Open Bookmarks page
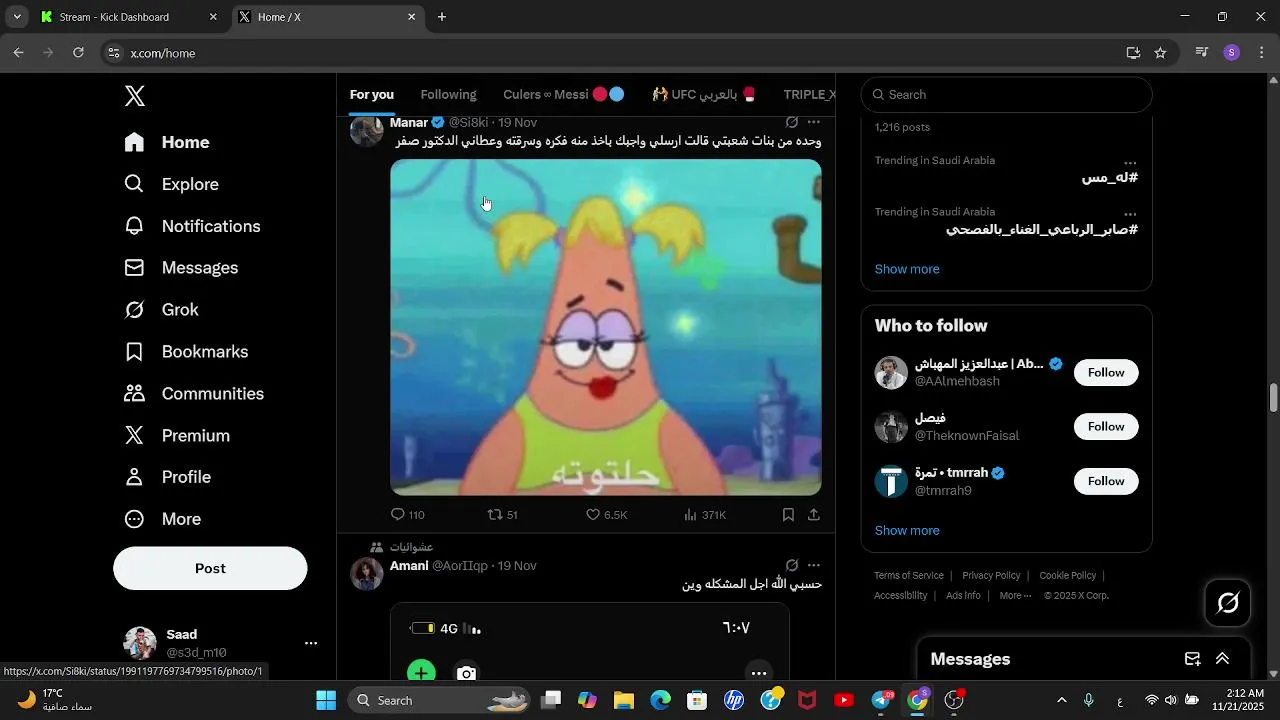The image size is (1280, 720). pos(186,352)
